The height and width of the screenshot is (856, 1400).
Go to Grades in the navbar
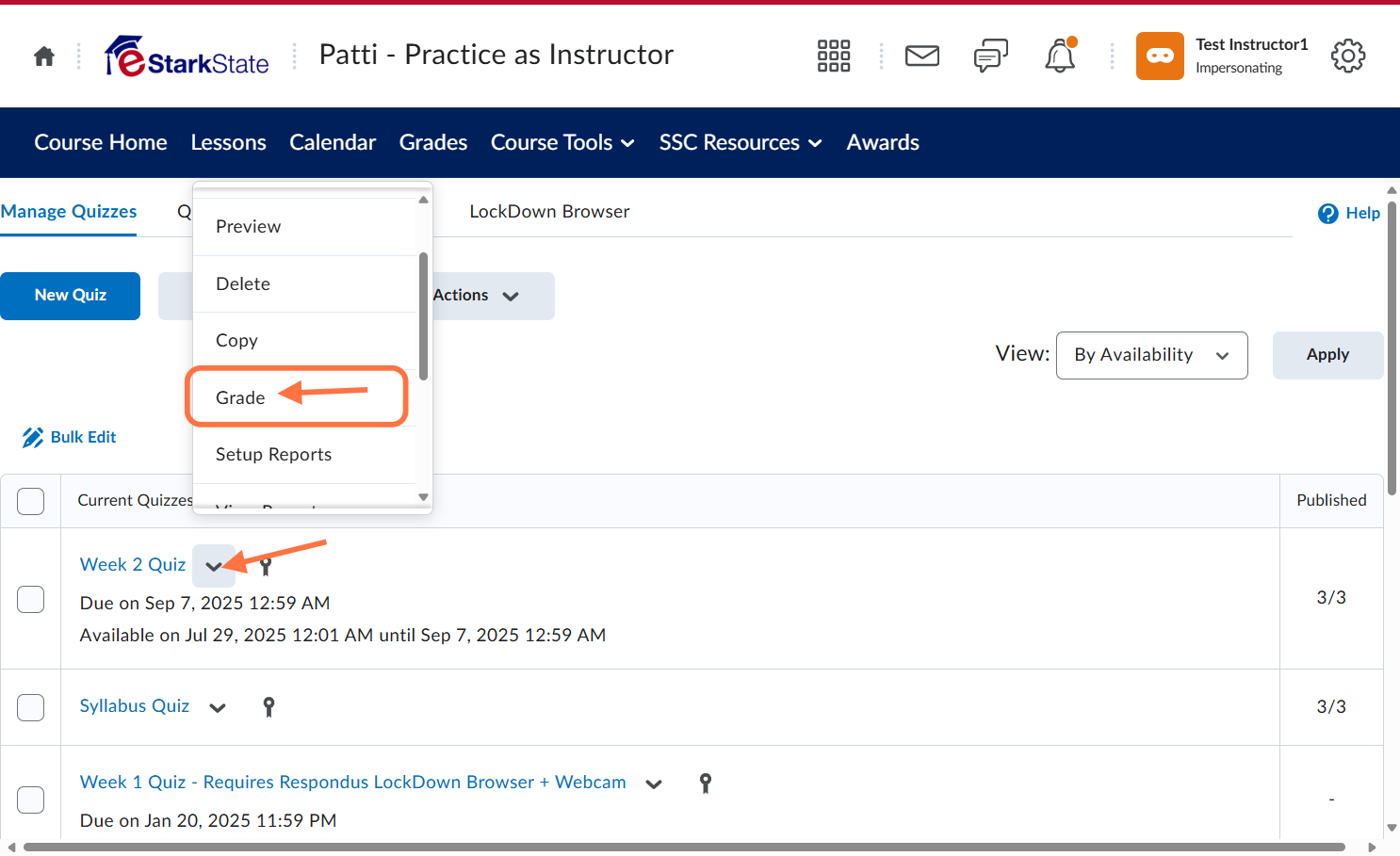(x=433, y=142)
